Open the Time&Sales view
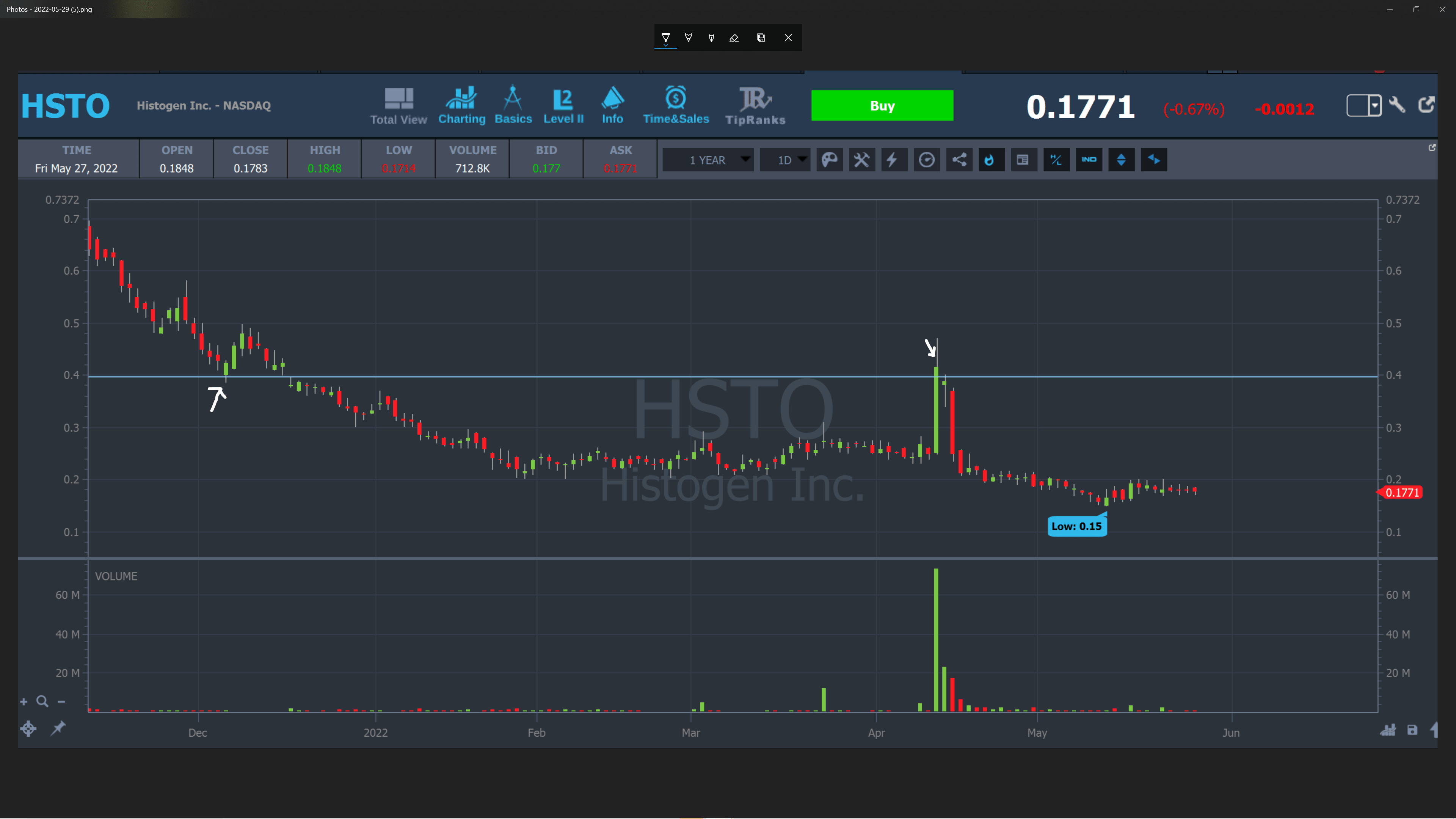Image resolution: width=1456 pixels, height=819 pixels. [x=675, y=106]
